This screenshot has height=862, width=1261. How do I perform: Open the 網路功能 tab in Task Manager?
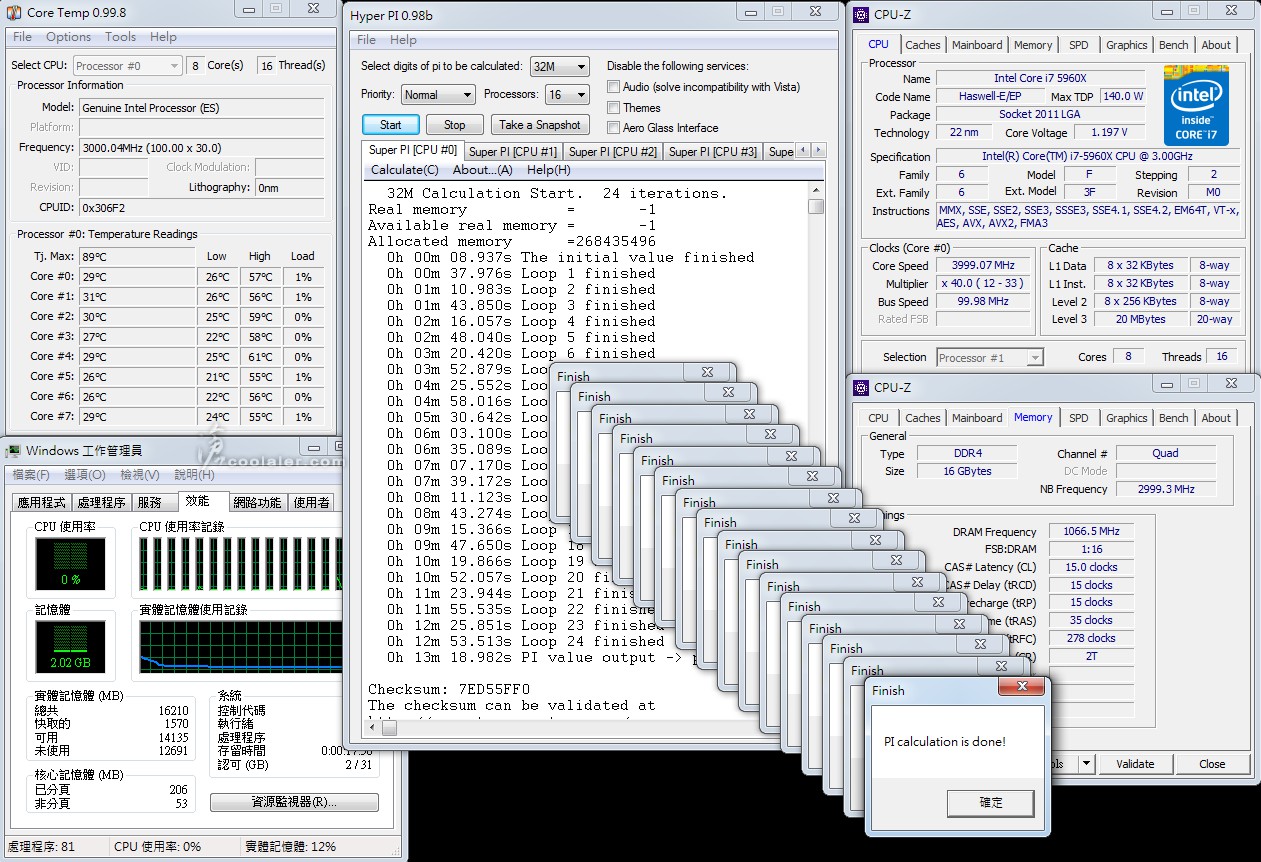click(x=257, y=503)
